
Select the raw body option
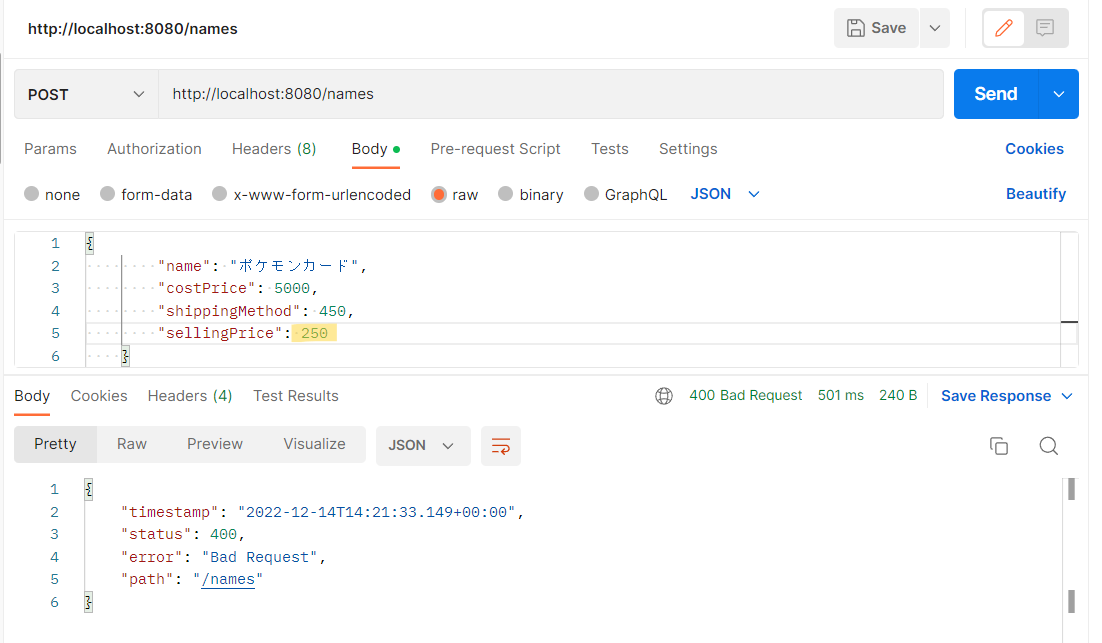[x=439, y=195]
